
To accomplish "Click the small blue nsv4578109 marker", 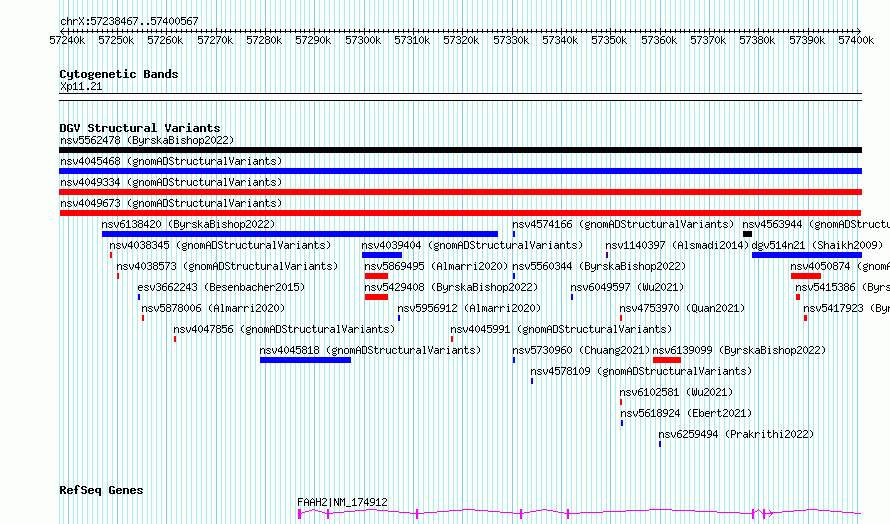I will pyautogui.click(x=532, y=381).
